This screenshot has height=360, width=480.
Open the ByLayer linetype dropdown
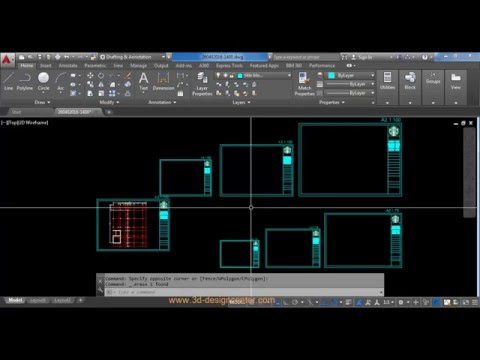point(350,93)
